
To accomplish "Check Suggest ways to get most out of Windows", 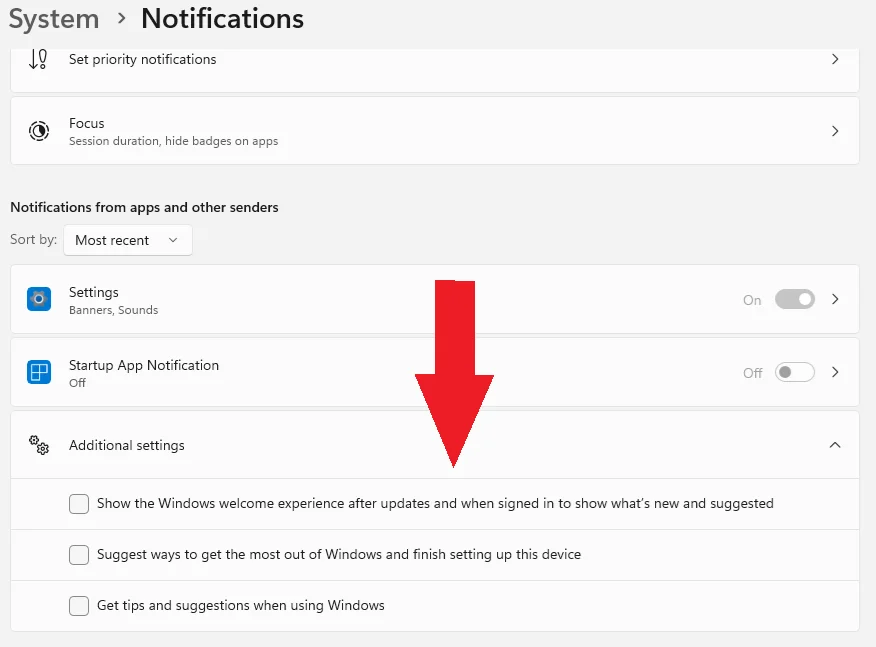I will click(79, 555).
